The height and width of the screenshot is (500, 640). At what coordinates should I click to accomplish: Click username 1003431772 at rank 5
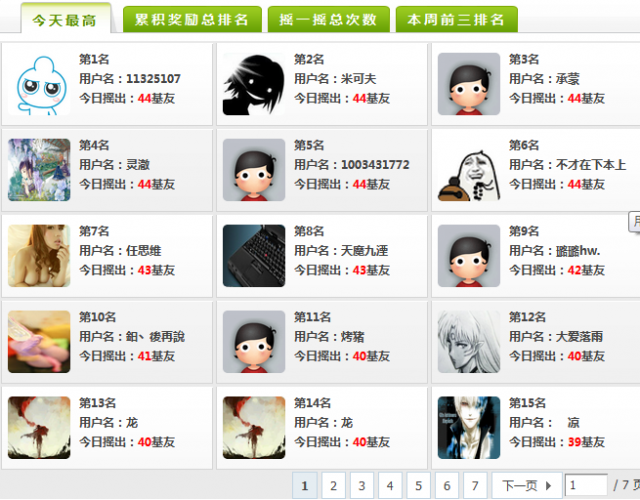coord(375,164)
